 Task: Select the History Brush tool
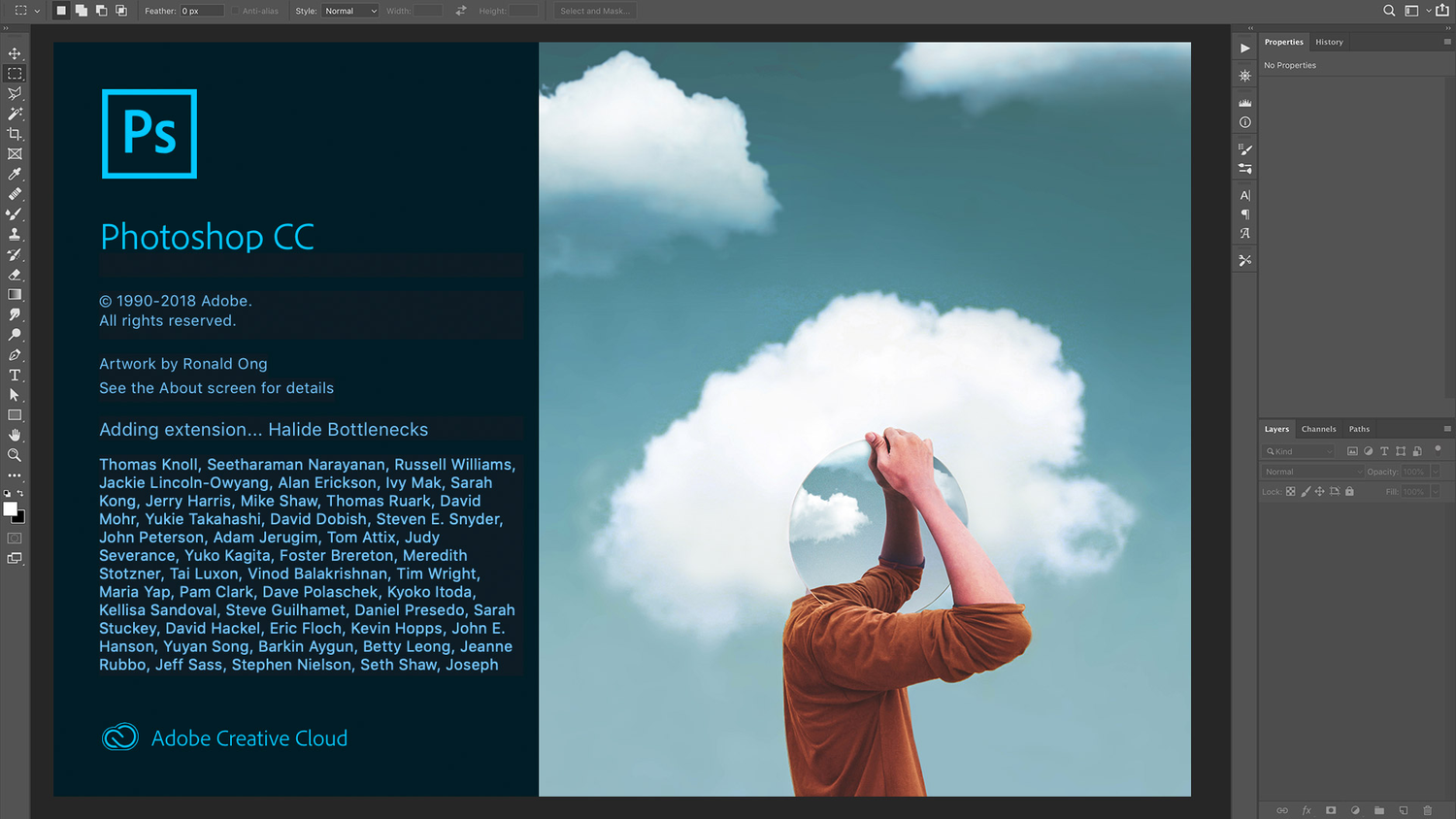[x=15, y=254]
